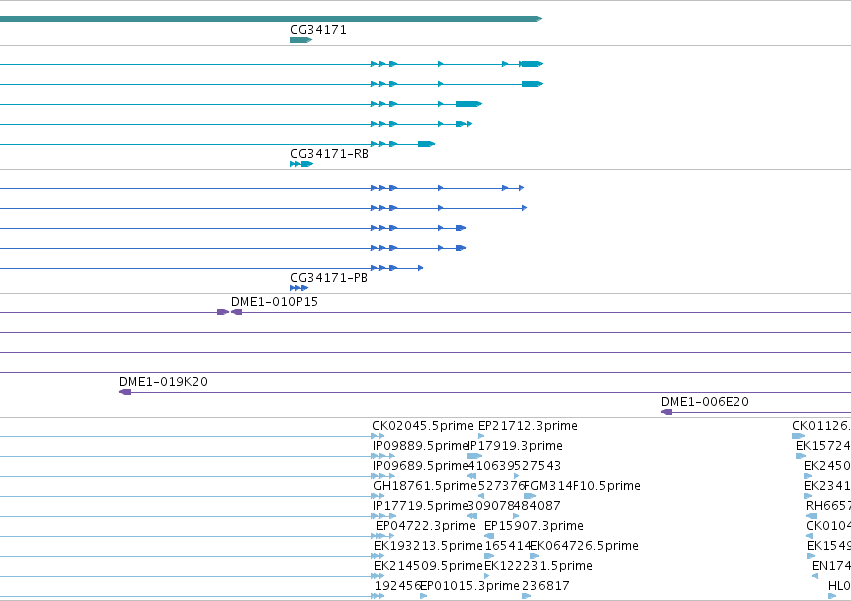Screen dimensions: 851x601
Task: Click the IP17719.5prime EST label
Action: coord(421,506)
